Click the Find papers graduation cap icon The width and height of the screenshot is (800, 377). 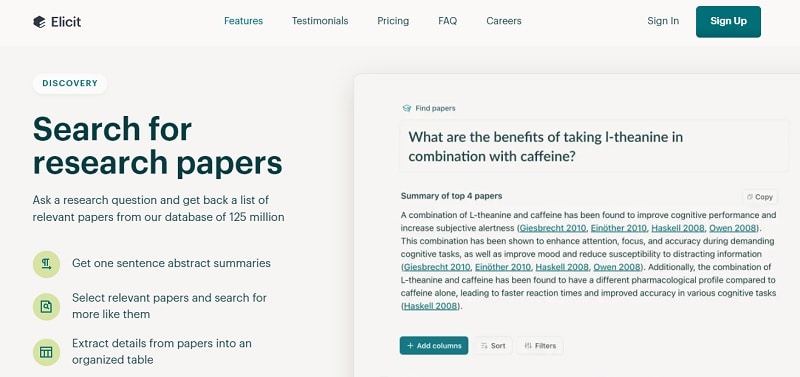(407, 108)
